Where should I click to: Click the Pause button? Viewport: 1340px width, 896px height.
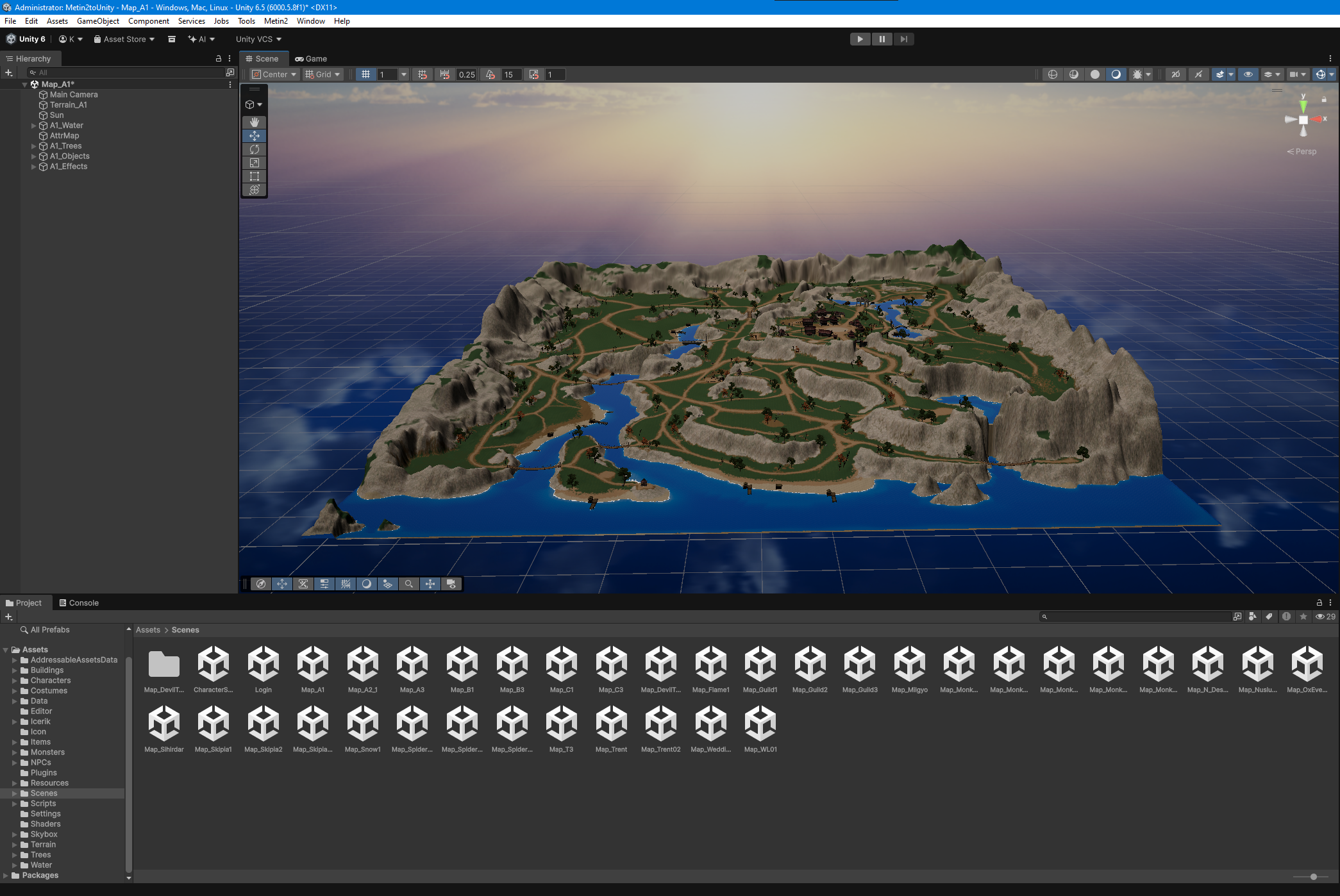coord(882,39)
